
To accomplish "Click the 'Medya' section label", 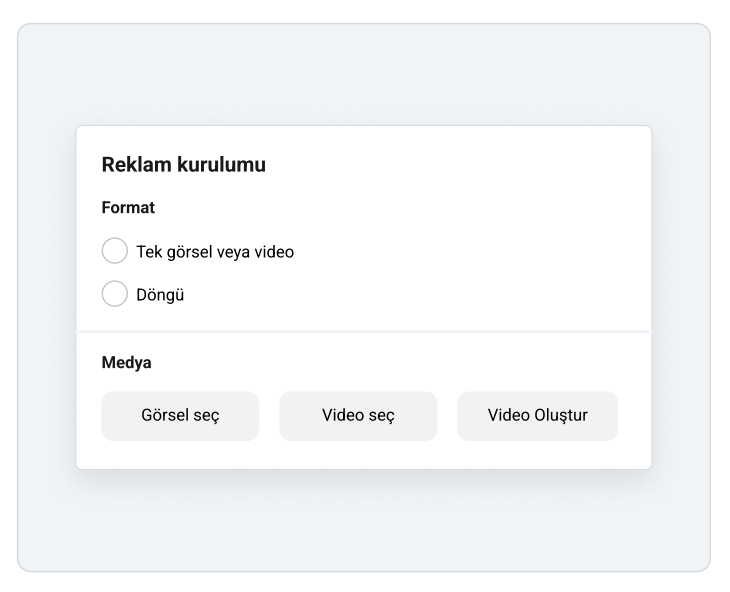I will (x=127, y=363).
